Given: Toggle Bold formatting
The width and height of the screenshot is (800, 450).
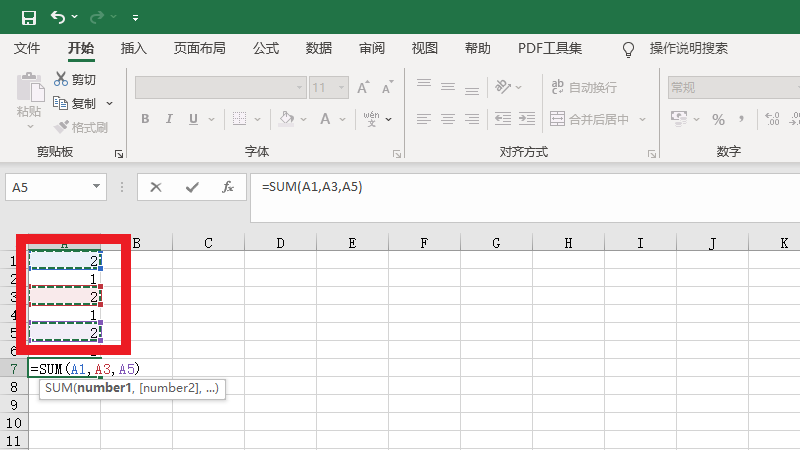Looking at the screenshot, I should [x=144, y=119].
